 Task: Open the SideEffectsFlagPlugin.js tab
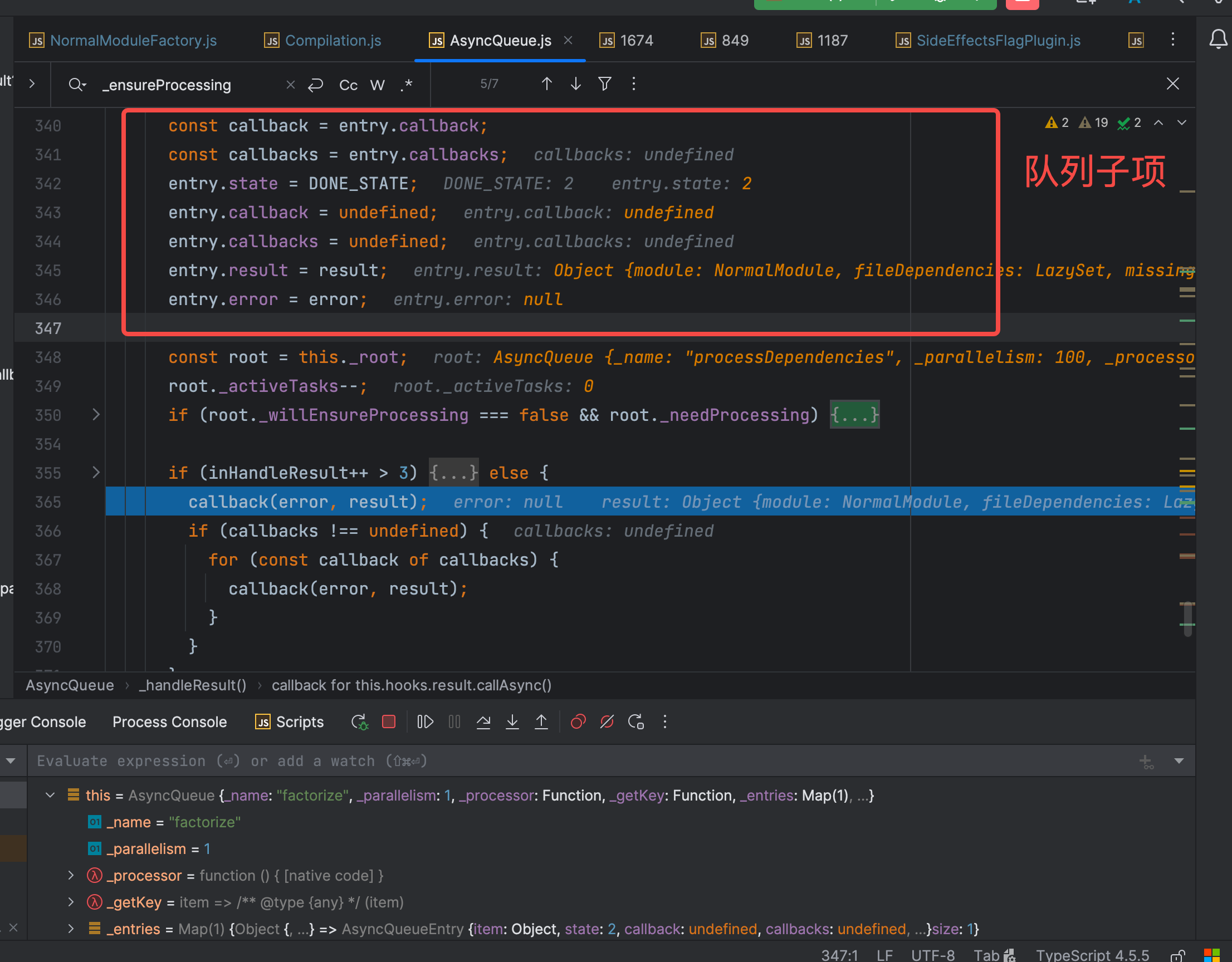[x=998, y=41]
